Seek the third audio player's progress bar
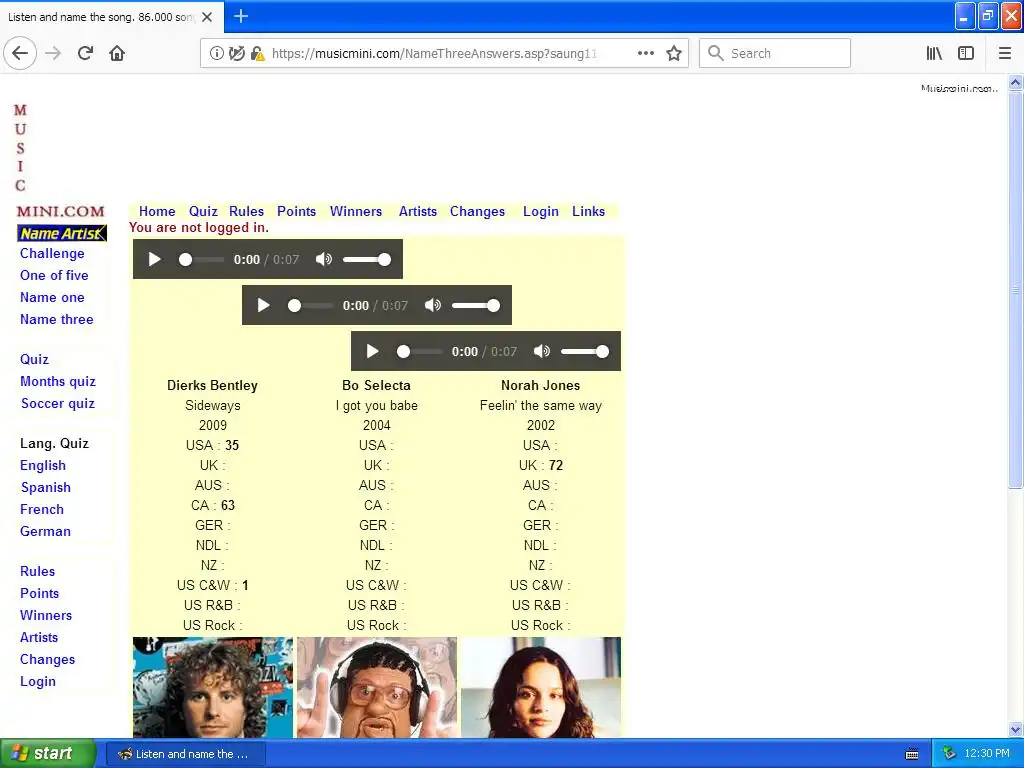This screenshot has height=768, width=1024. pyautogui.click(x=419, y=351)
